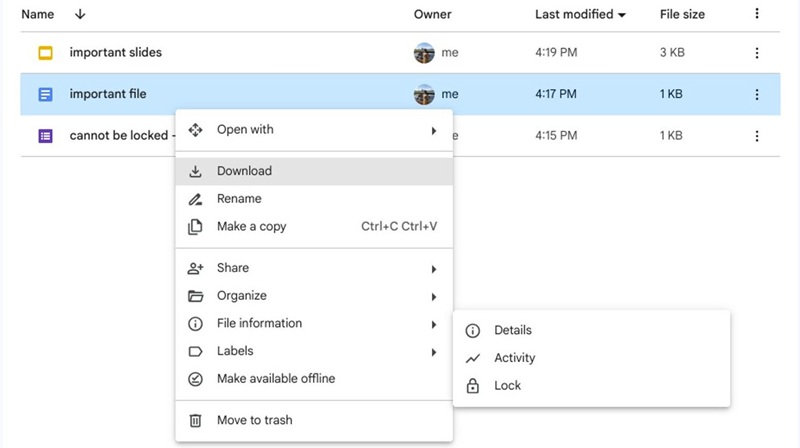
Task: Click the Details info icon in submenu
Action: (x=472, y=331)
